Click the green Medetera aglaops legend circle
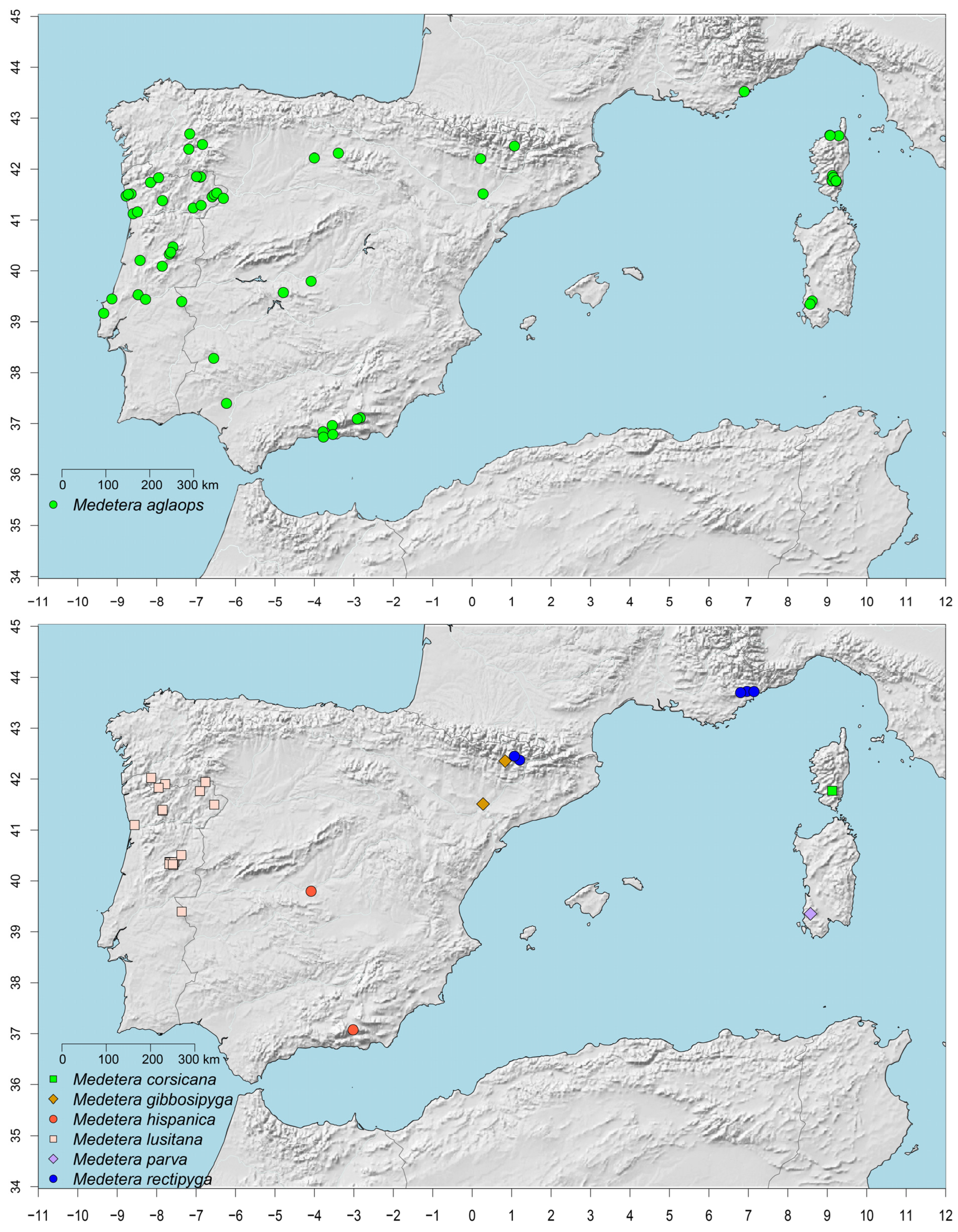 54,505
